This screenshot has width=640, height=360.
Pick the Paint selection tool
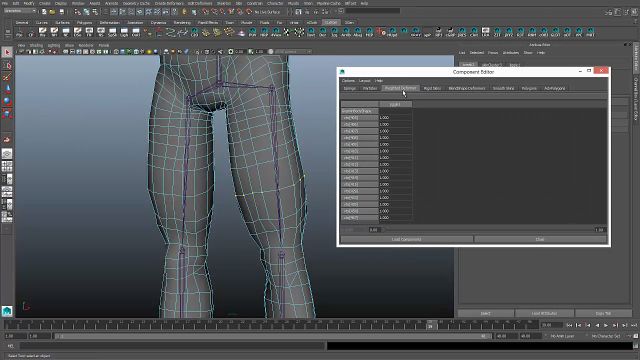[x=7, y=78]
